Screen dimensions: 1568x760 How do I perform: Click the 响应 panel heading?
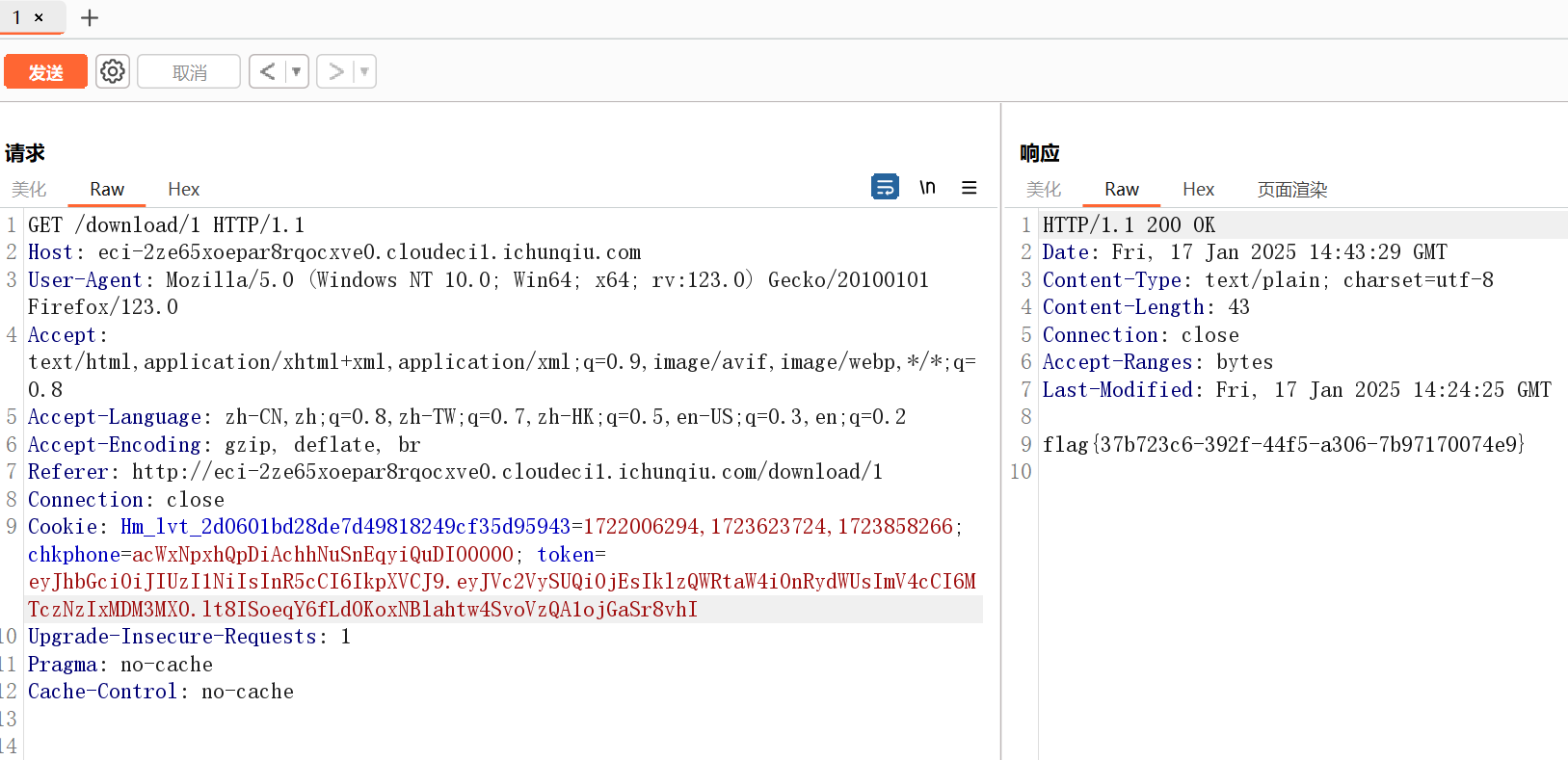[x=1039, y=153]
